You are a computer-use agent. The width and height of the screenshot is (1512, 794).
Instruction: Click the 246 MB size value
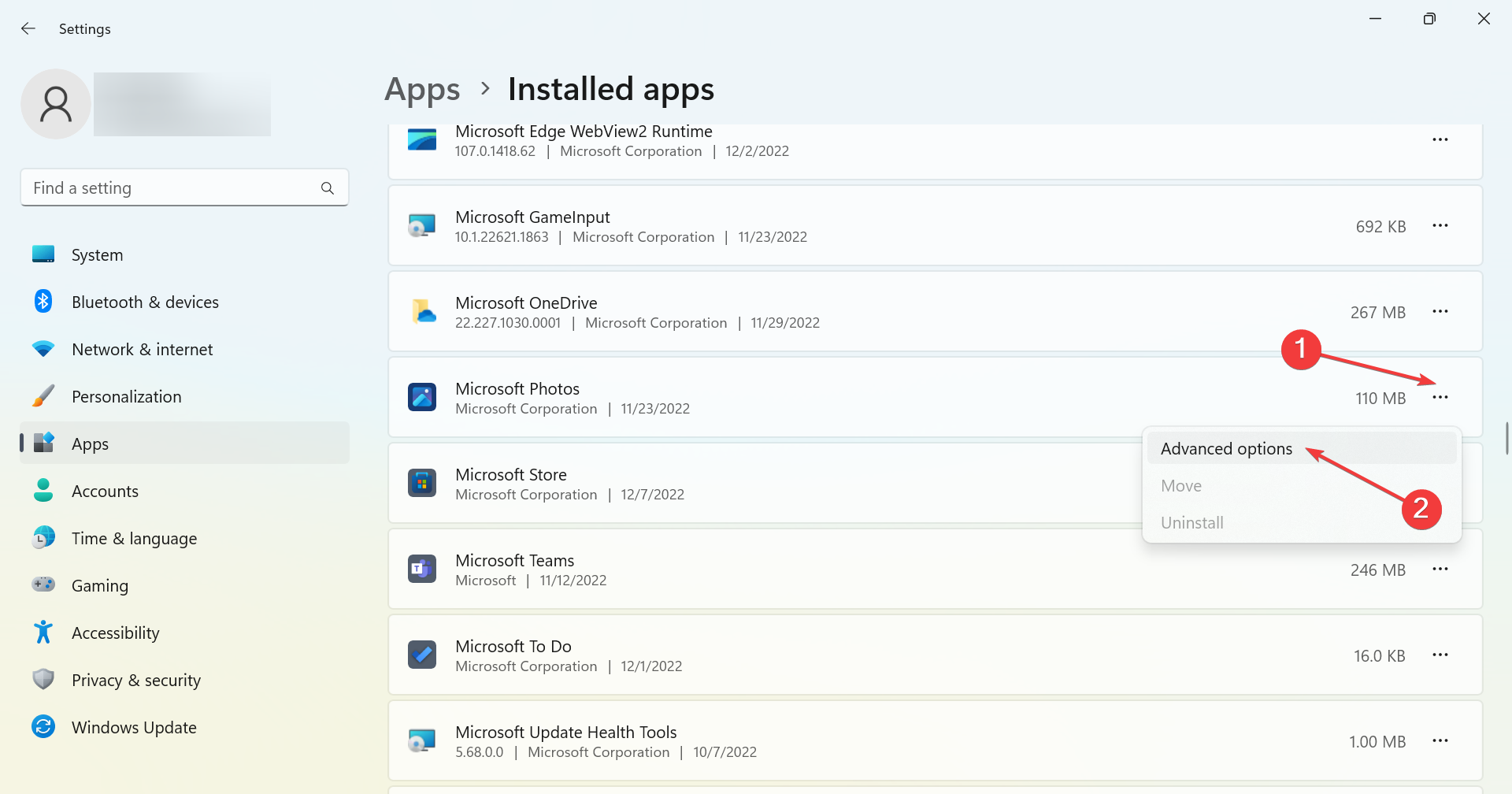[1378, 570]
